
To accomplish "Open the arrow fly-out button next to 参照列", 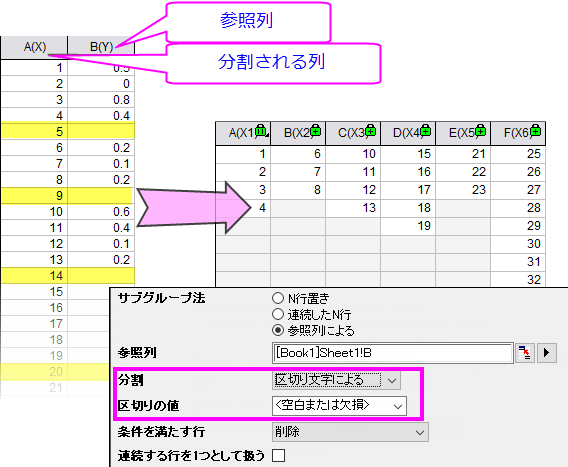I will 547,353.
